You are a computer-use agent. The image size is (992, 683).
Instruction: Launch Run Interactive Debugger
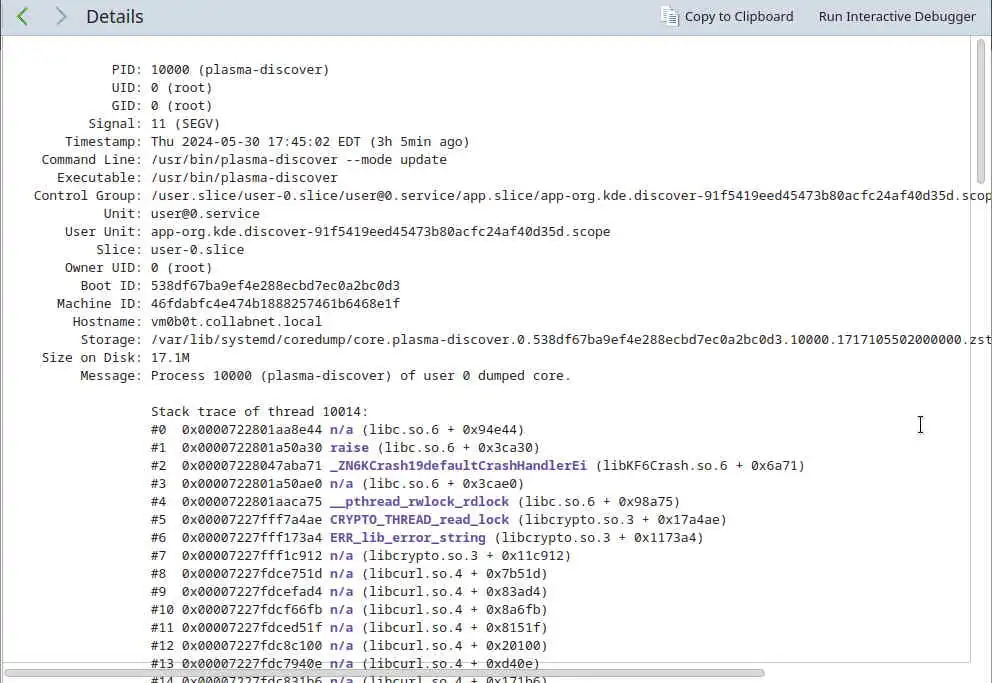[896, 16]
